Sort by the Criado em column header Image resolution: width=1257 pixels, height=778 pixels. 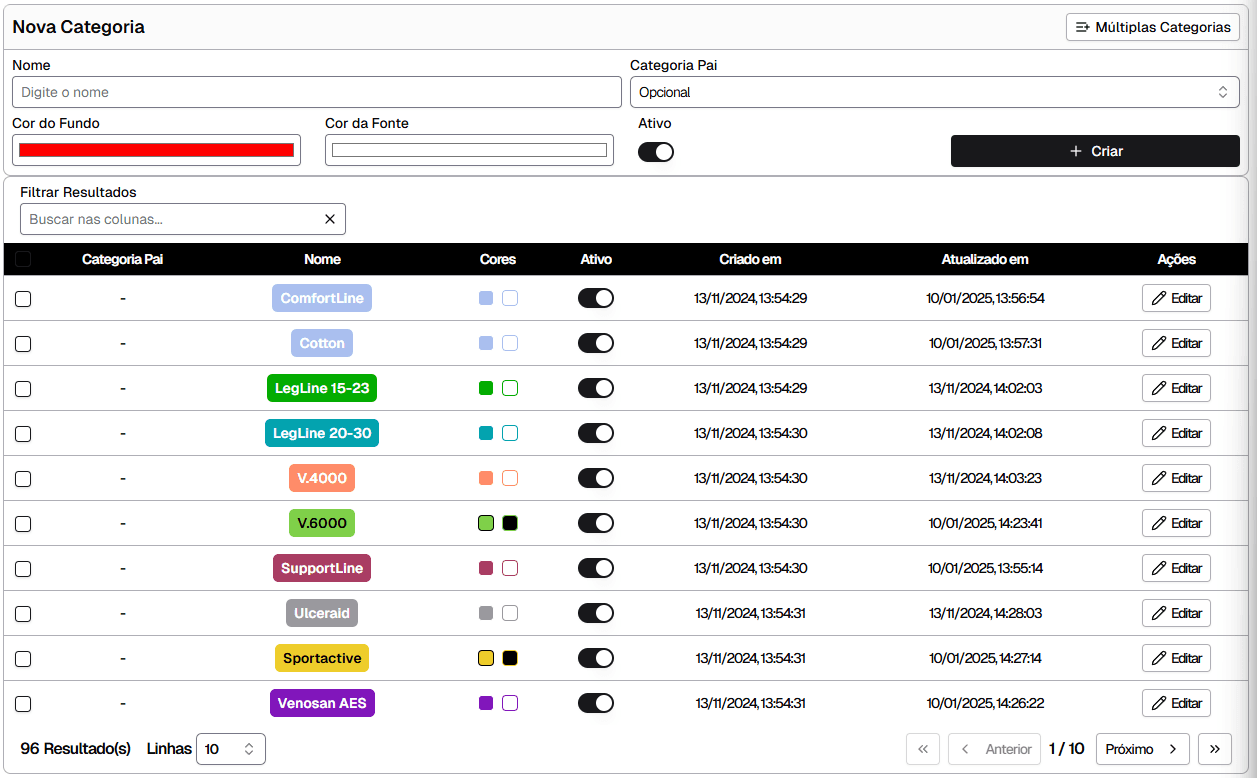[x=750, y=259]
